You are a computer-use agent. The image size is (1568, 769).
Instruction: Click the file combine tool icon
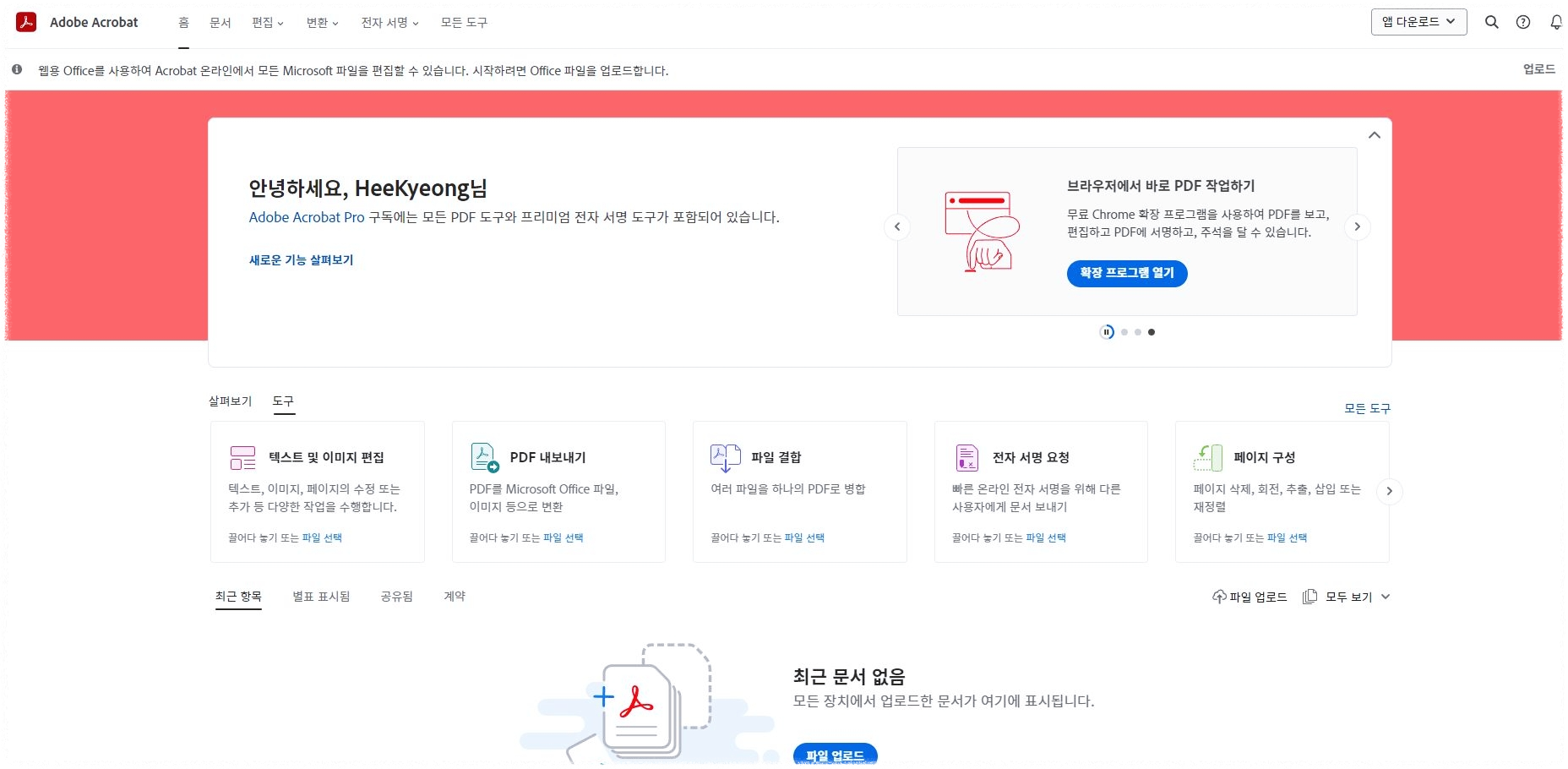(x=725, y=458)
